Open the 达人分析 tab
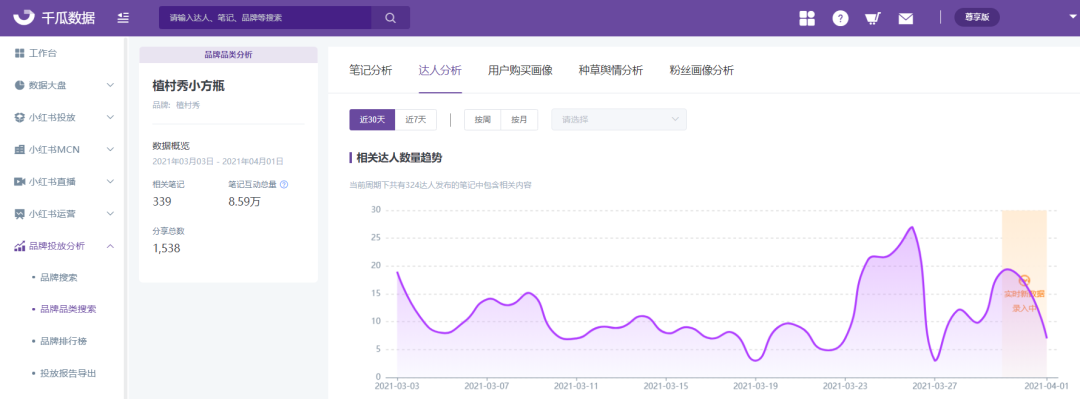Screen dimensions: 1080x399 [440, 70]
